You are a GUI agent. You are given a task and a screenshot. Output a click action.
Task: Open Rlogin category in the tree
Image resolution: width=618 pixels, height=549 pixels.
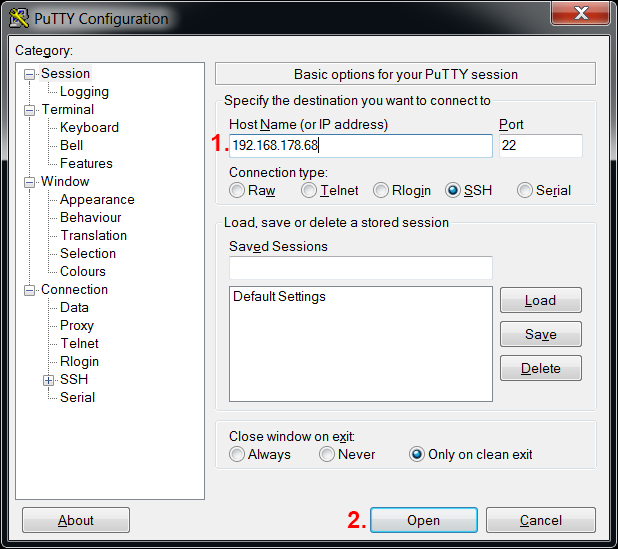pyautogui.click(x=79, y=361)
